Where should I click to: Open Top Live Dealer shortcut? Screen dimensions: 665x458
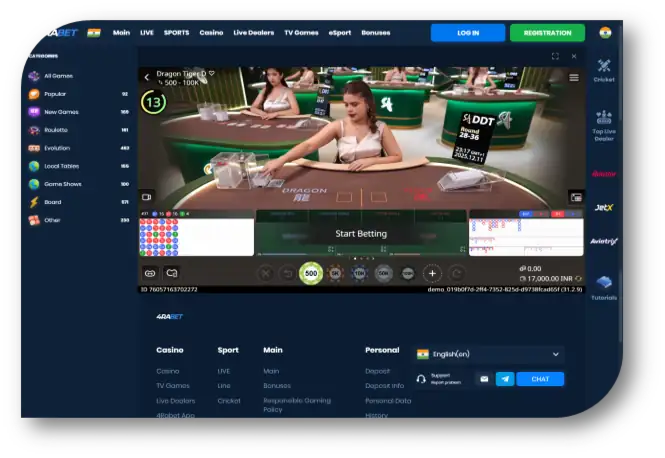(x=604, y=125)
